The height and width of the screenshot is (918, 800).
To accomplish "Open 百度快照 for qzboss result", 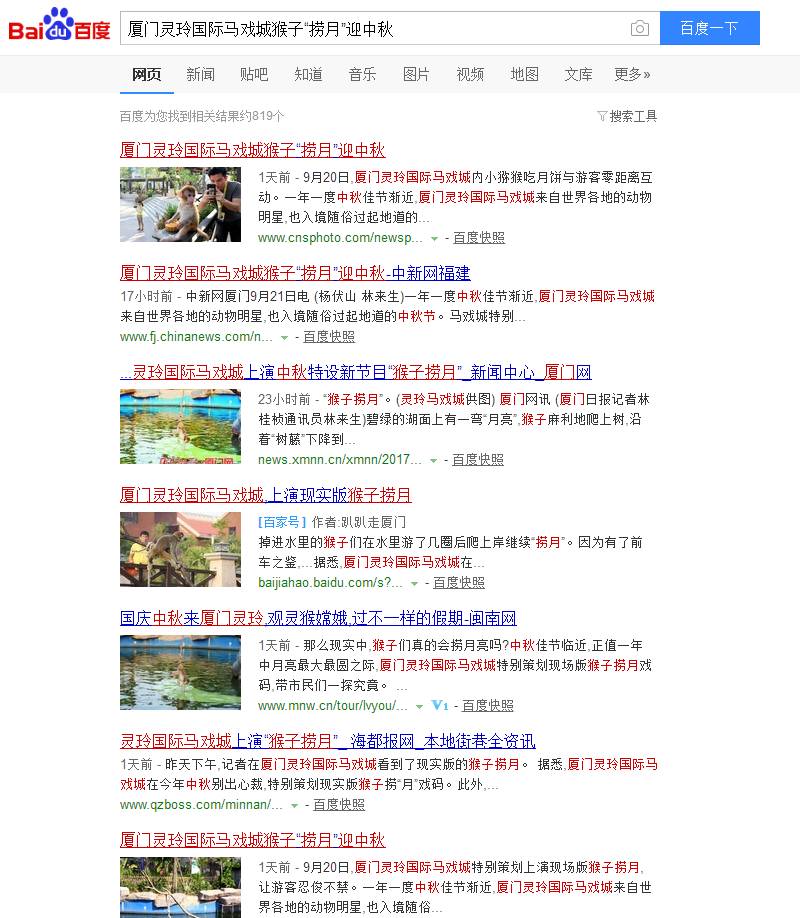I will point(339,804).
